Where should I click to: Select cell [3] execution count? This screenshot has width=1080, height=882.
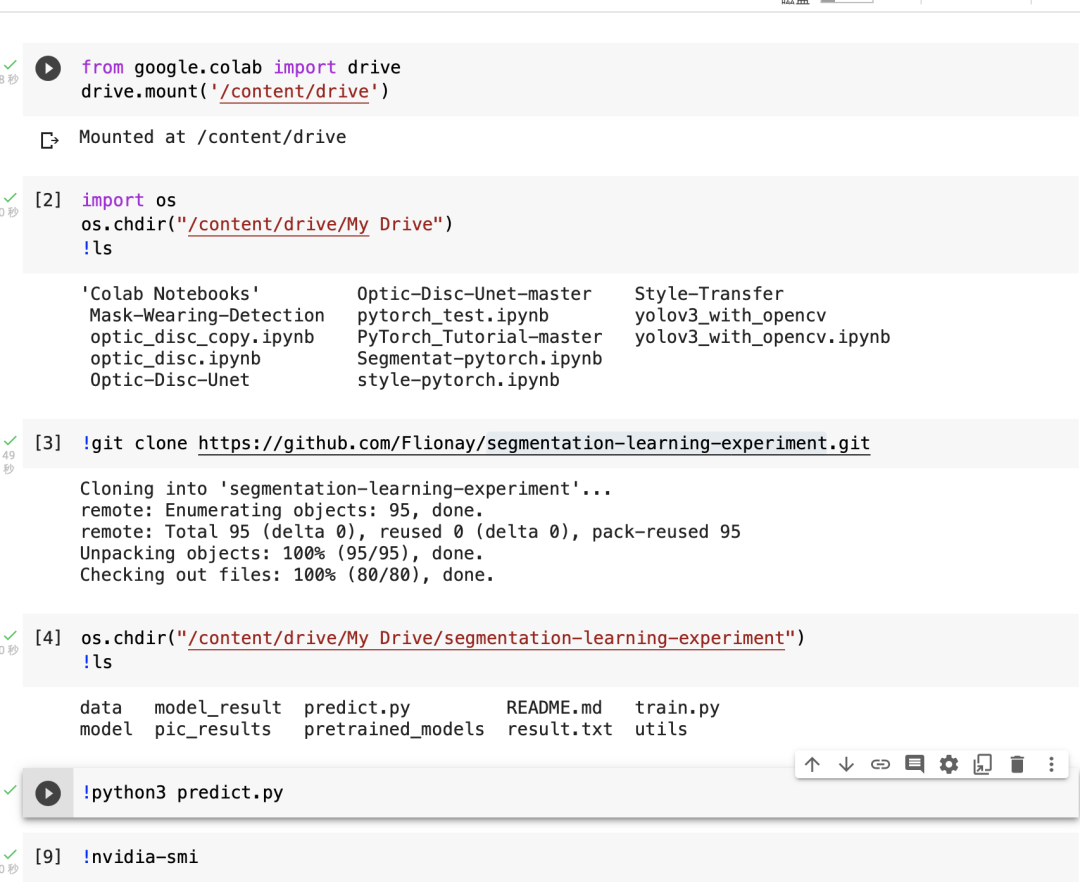pyautogui.click(x=48, y=443)
